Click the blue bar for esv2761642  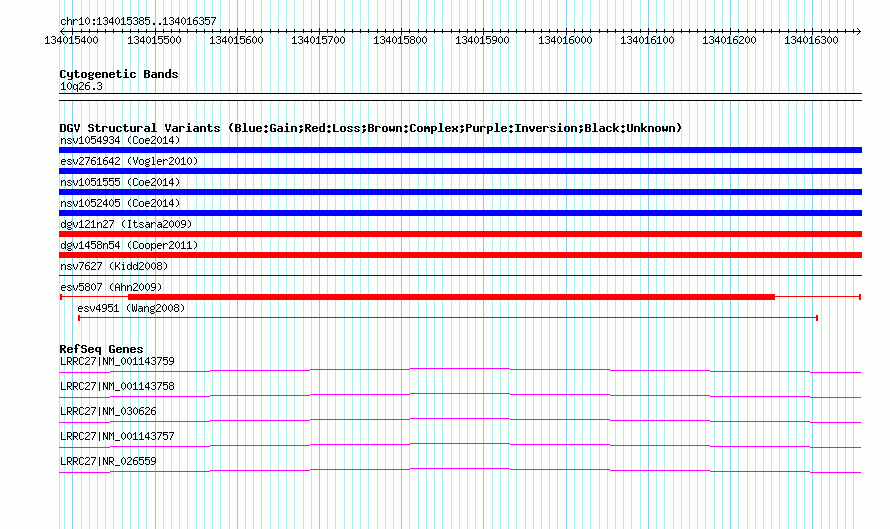point(460,171)
